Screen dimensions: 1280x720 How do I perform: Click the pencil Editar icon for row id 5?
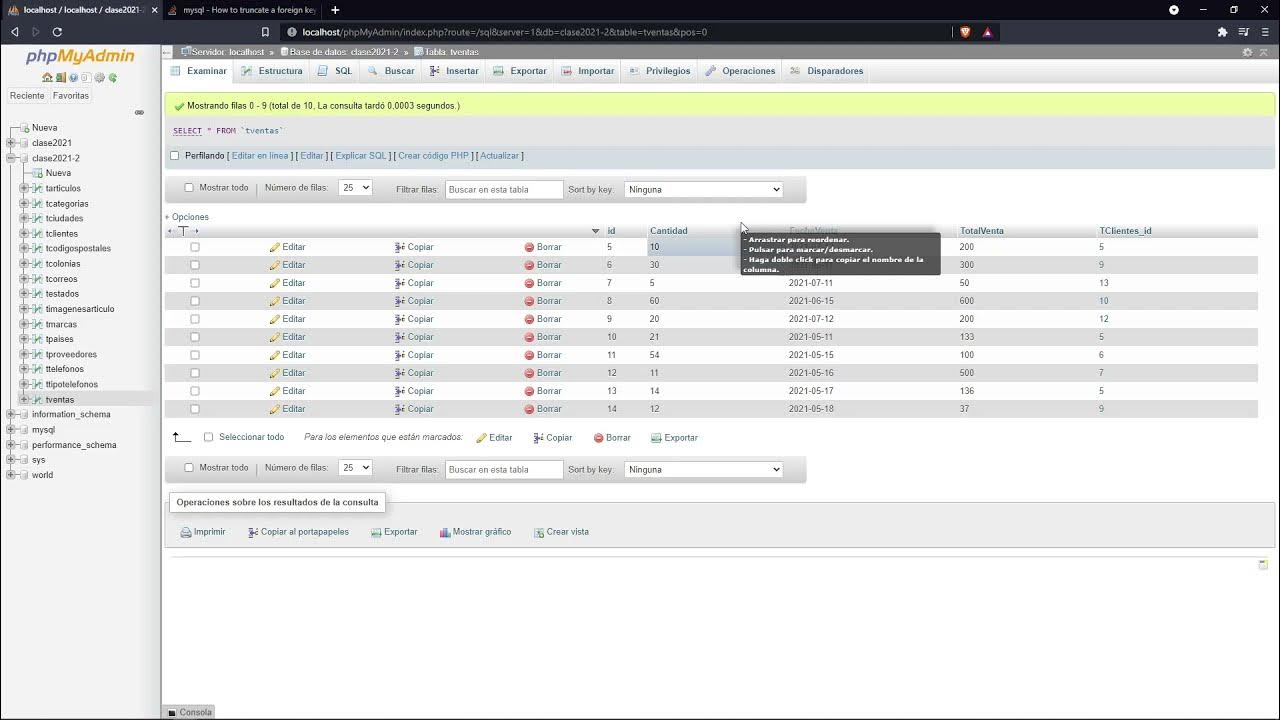[275, 247]
